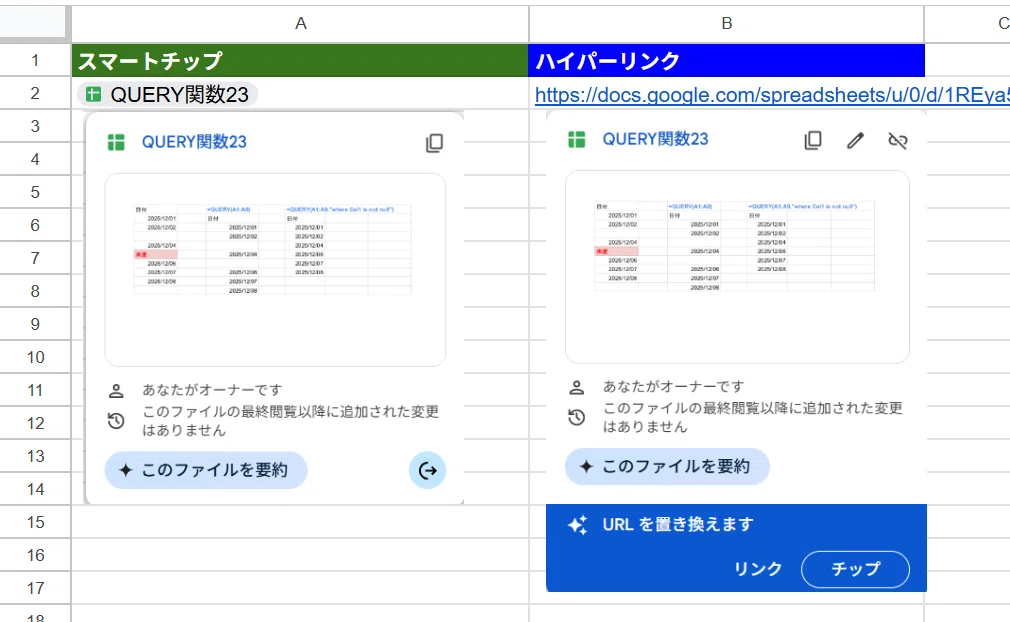Select column B header
Screen dimensions: 1010x622
tap(727, 23)
